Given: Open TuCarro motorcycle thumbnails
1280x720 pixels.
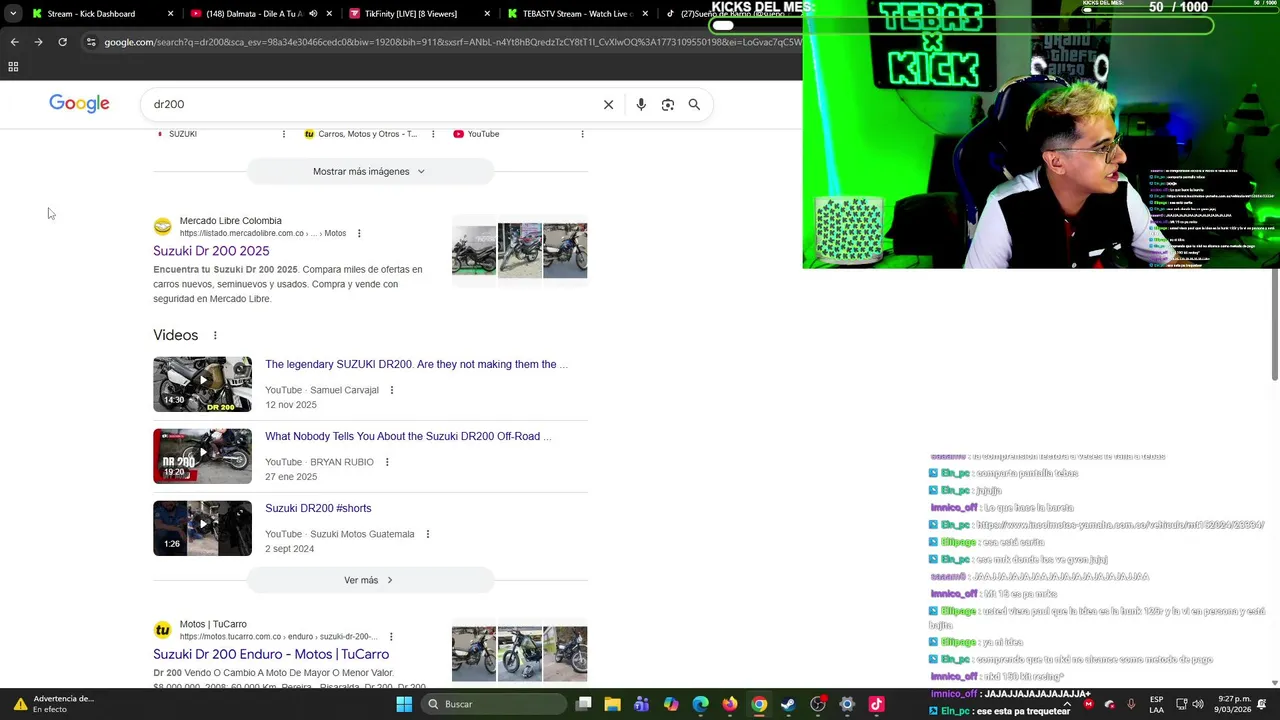Looking at the screenshot, I should pos(519,653).
